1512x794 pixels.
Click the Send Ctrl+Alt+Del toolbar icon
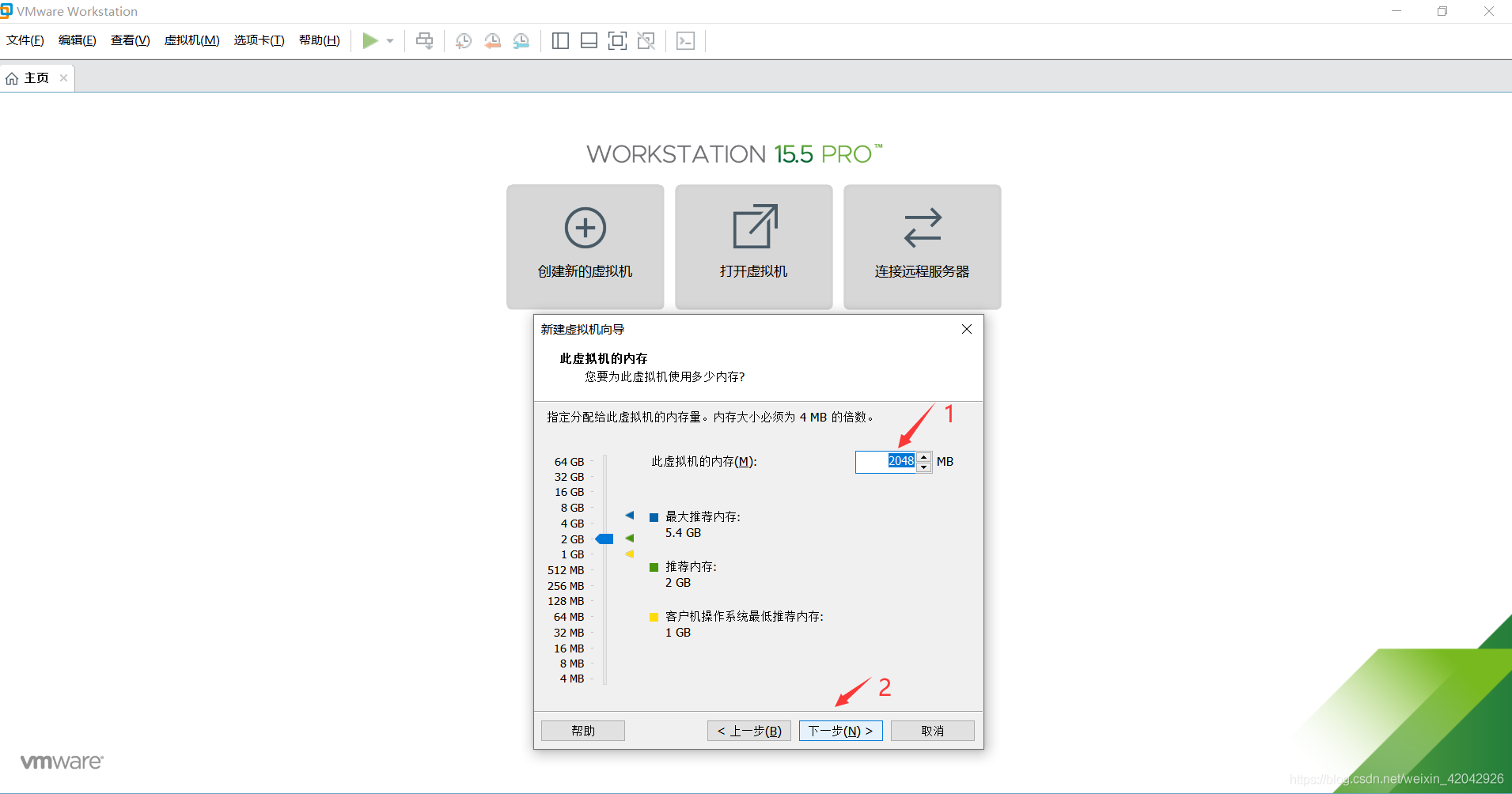pos(425,41)
